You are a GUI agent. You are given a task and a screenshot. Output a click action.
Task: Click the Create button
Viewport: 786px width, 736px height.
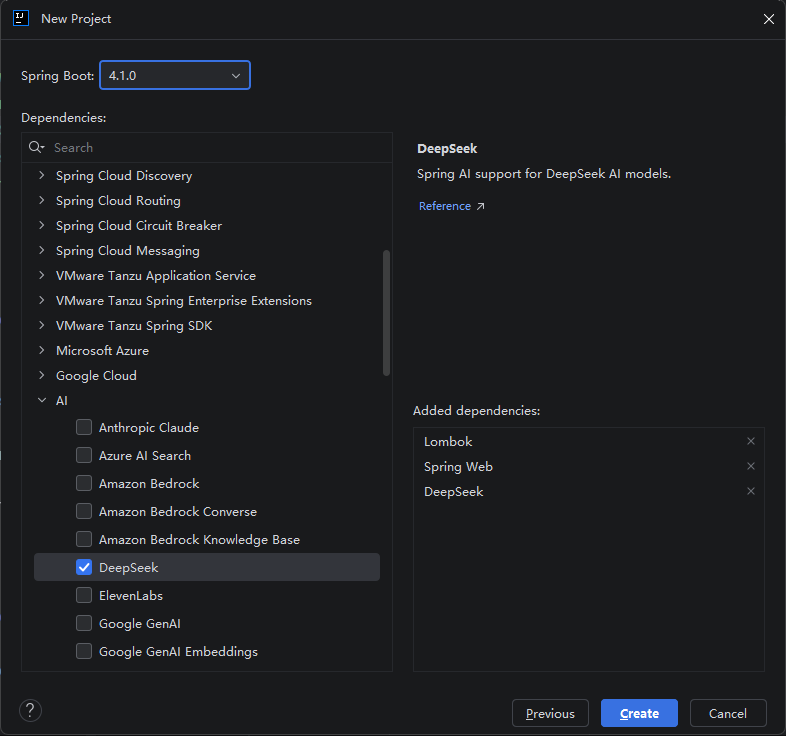[639, 713]
